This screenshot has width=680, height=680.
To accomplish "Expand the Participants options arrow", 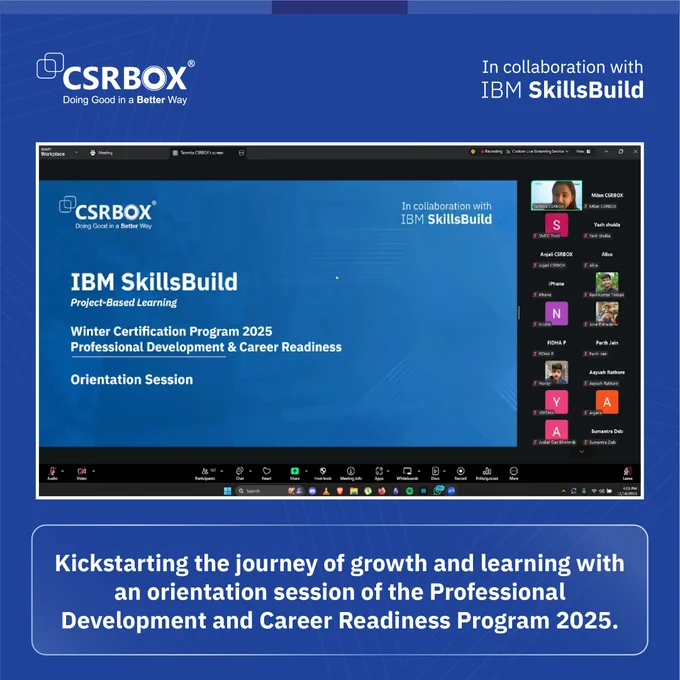I will [222, 471].
